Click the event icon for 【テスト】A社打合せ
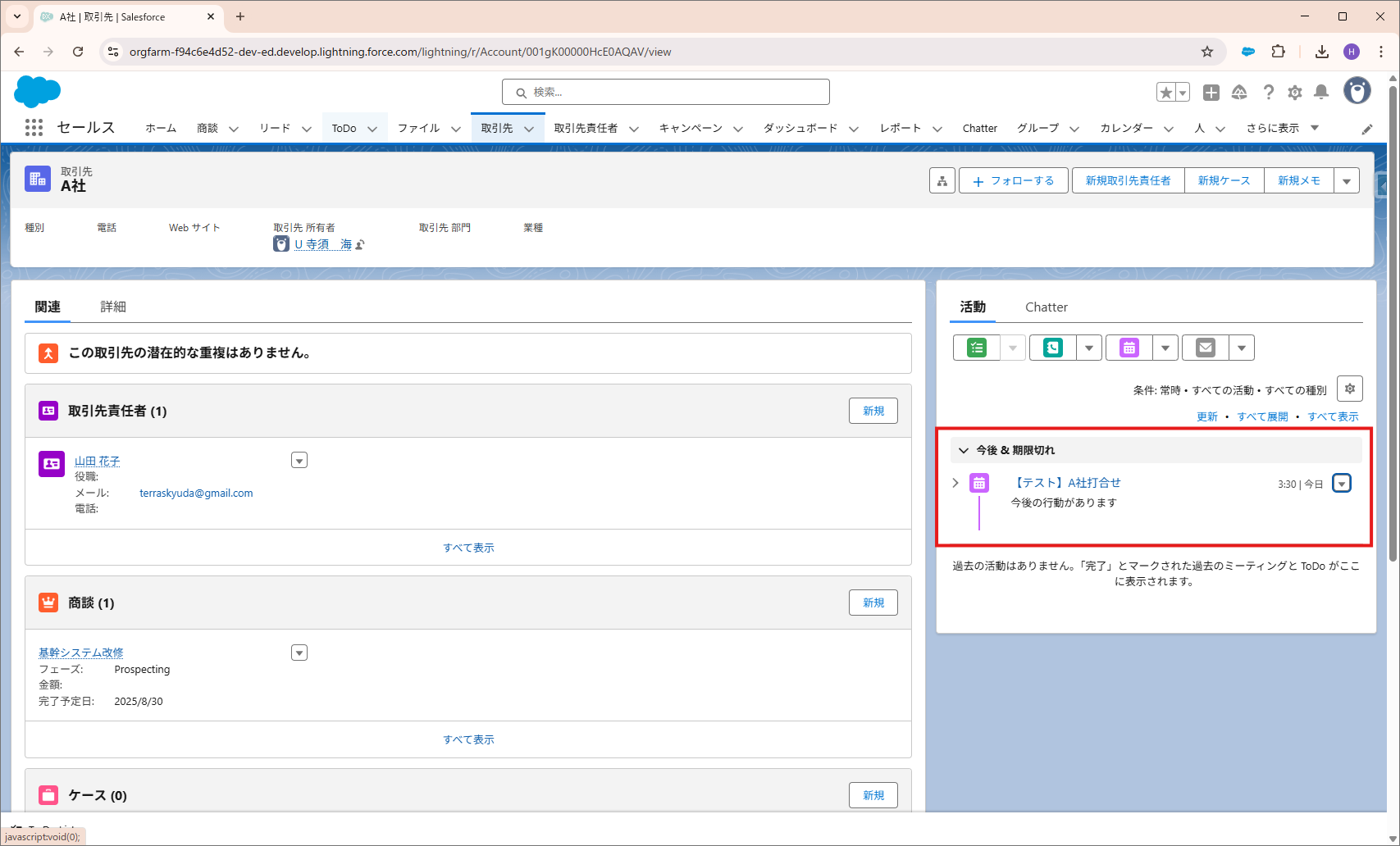 979,483
